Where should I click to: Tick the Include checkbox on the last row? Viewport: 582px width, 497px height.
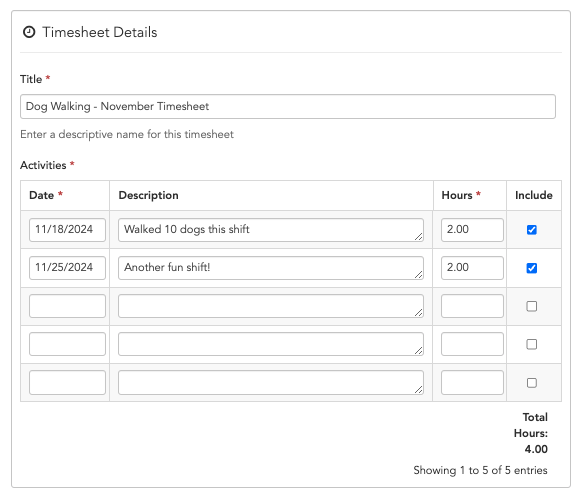[532, 383]
